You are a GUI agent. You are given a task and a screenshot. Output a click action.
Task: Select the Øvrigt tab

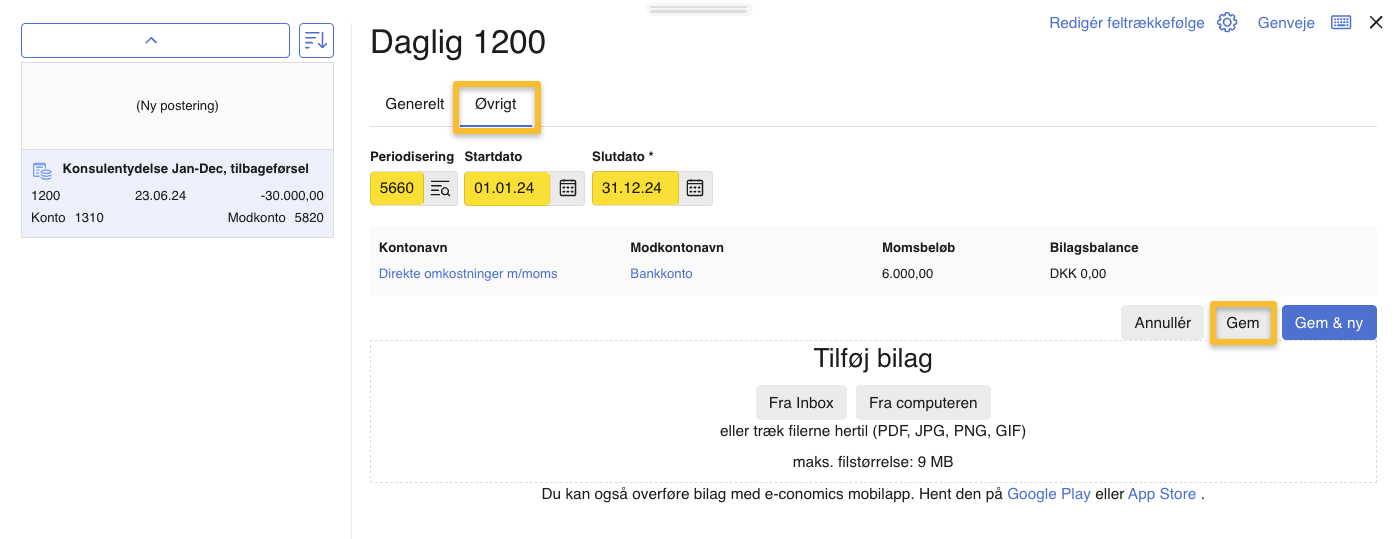(x=496, y=104)
